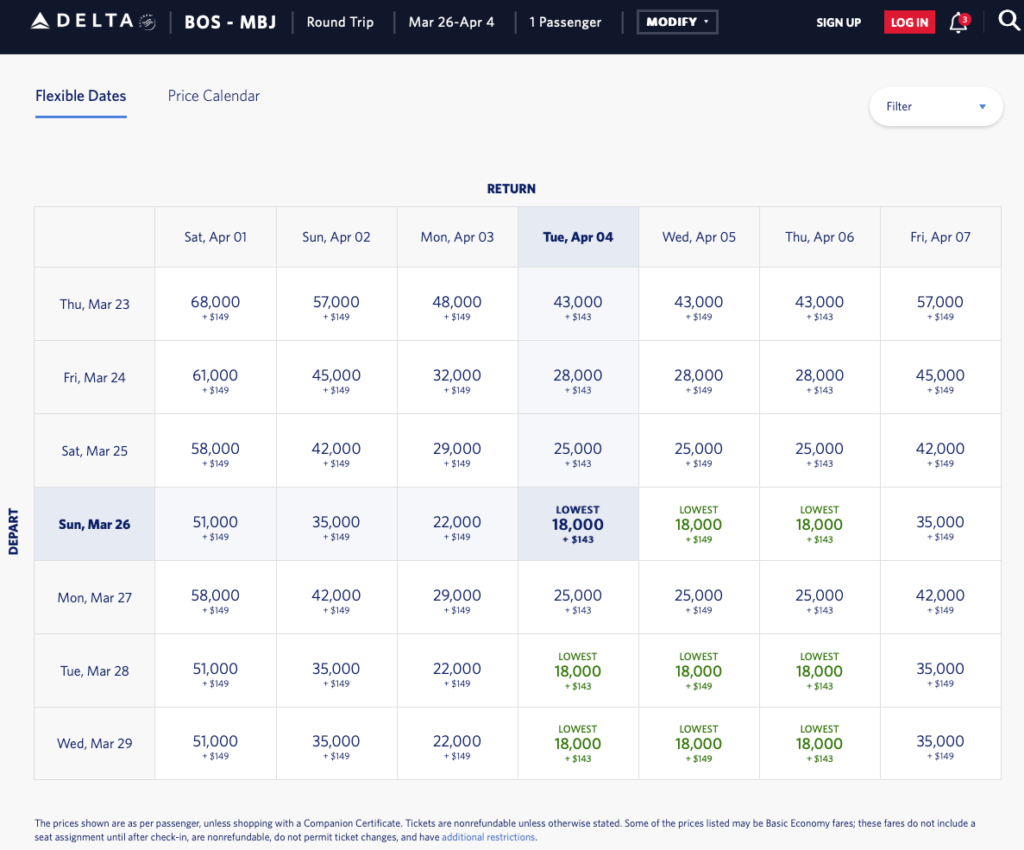Click the BOS - MBJ route text
Viewport: 1024px width, 850px height.
tap(230, 22)
